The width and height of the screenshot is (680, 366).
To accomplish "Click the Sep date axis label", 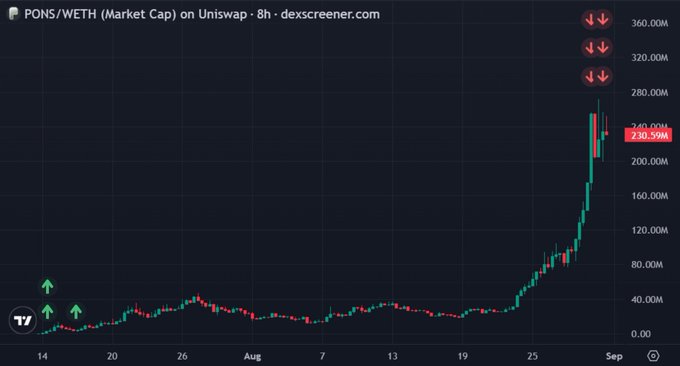I will coord(614,356).
